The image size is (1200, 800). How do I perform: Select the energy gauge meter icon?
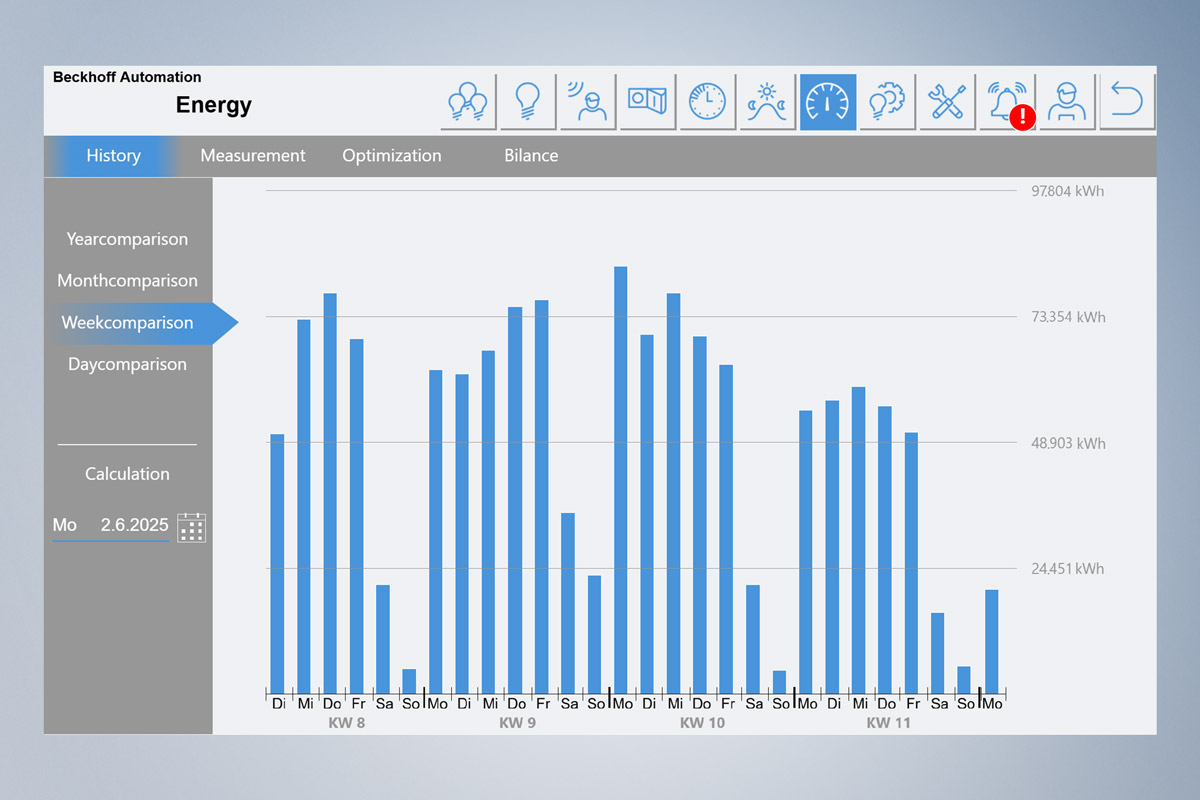[827, 101]
